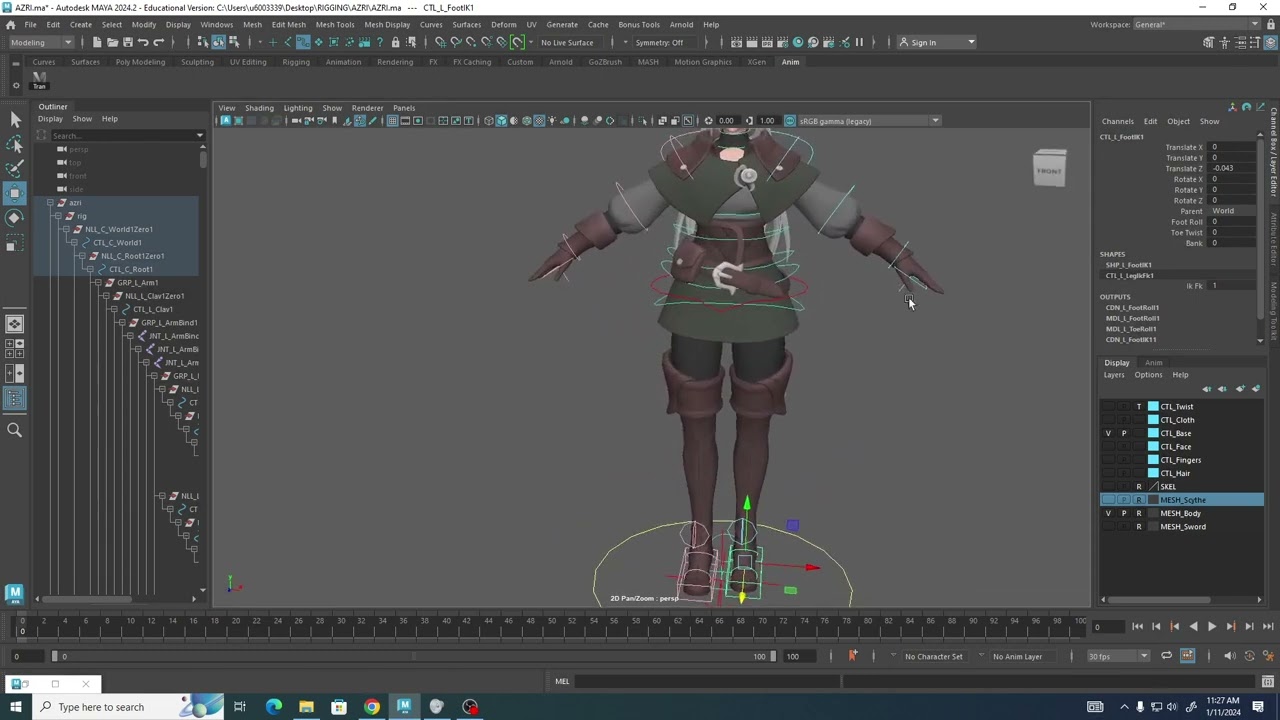
Task: Open the Shading menu in viewport panel
Action: (x=259, y=108)
